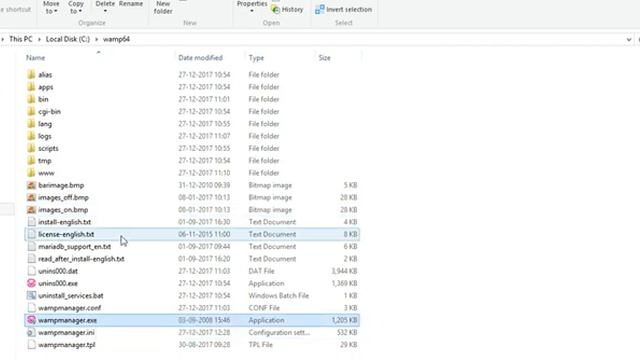Select the scripts folder icon

tap(31, 148)
